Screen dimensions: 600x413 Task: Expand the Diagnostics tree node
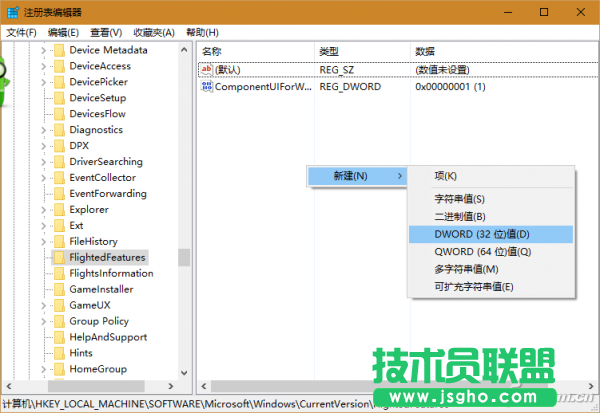tap(43, 130)
